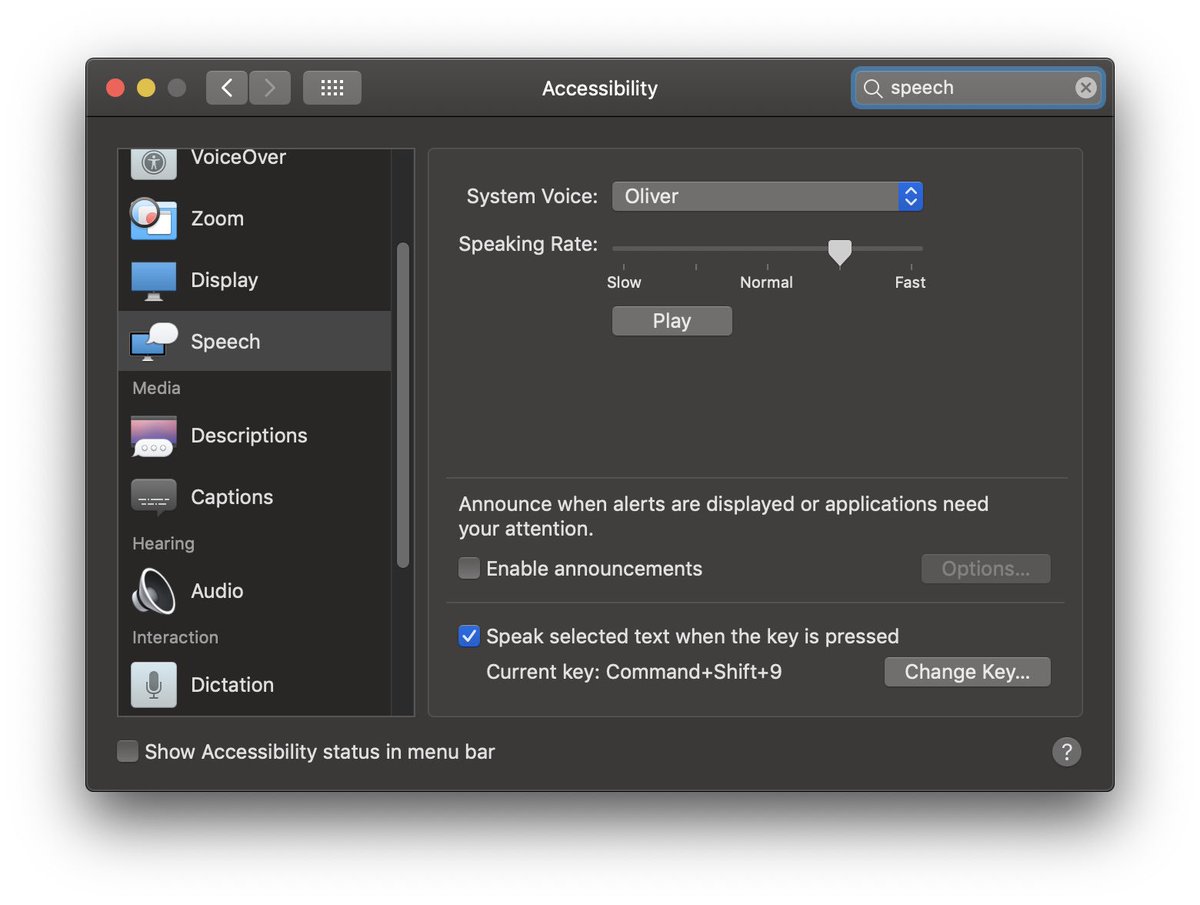The width and height of the screenshot is (1200, 905).
Task: Open the System Voice dropdown
Action: pos(767,196)
